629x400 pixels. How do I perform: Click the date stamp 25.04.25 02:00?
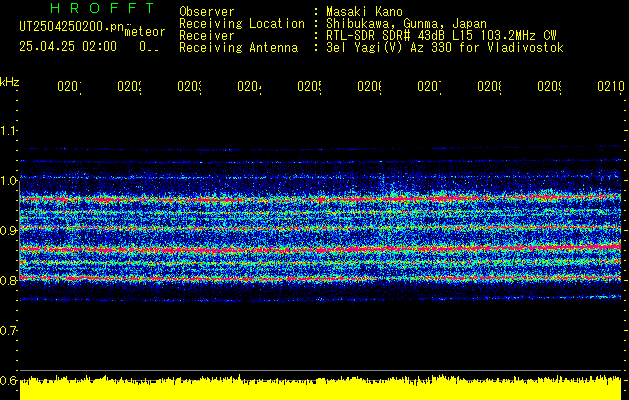point(68,47)
